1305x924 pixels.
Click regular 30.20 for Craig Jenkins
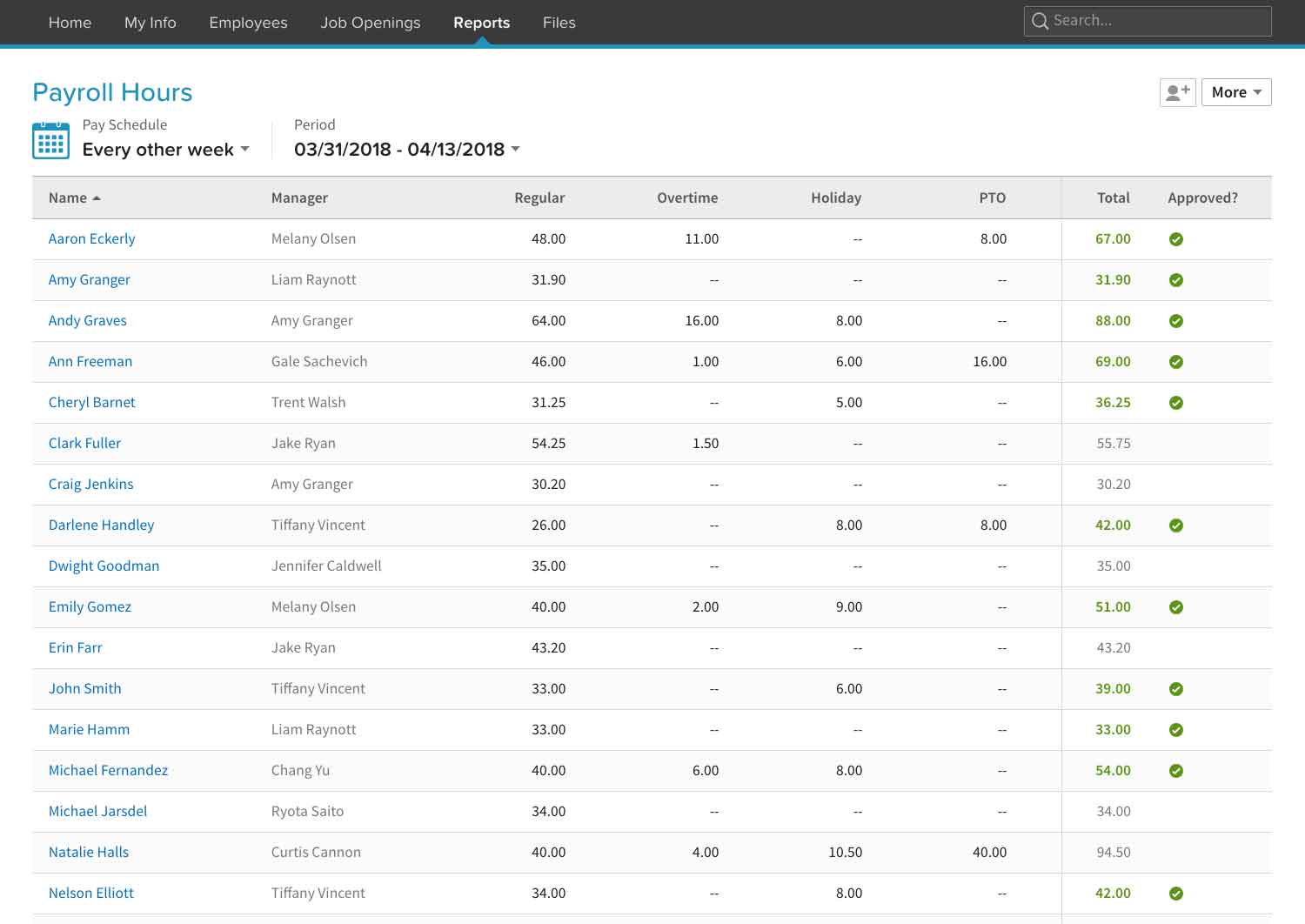point(549,484)
